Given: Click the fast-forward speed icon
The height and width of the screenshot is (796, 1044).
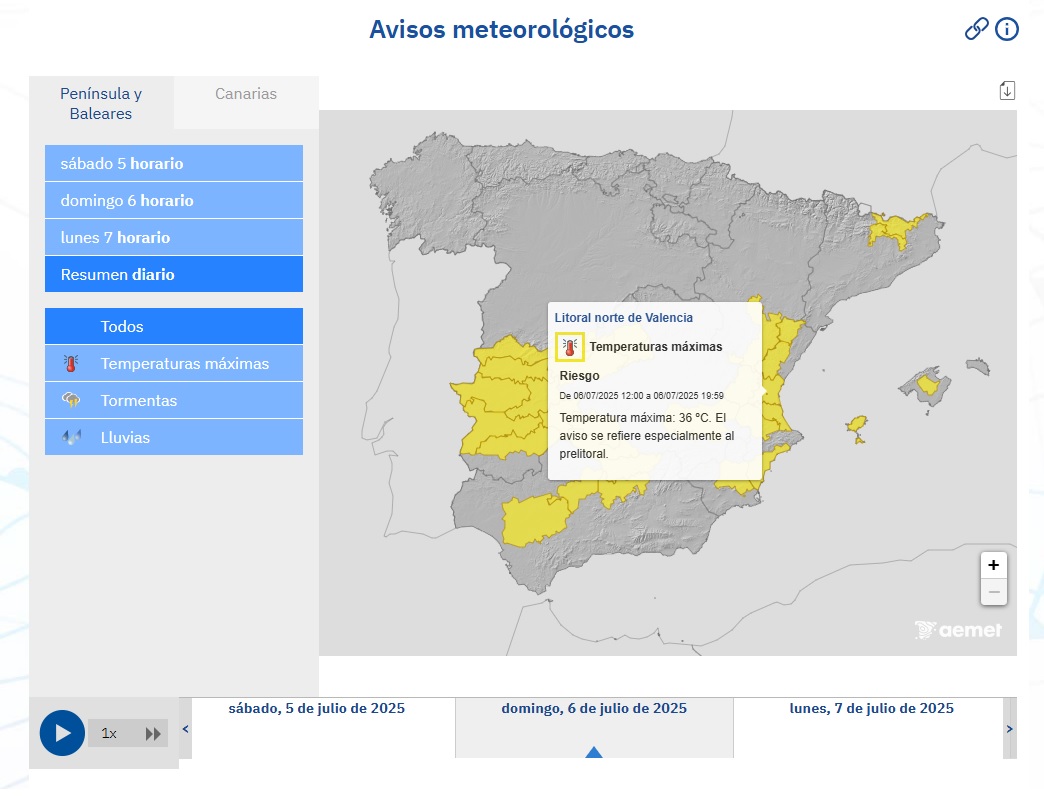Looking at the screenshot, I should point(153,733).
